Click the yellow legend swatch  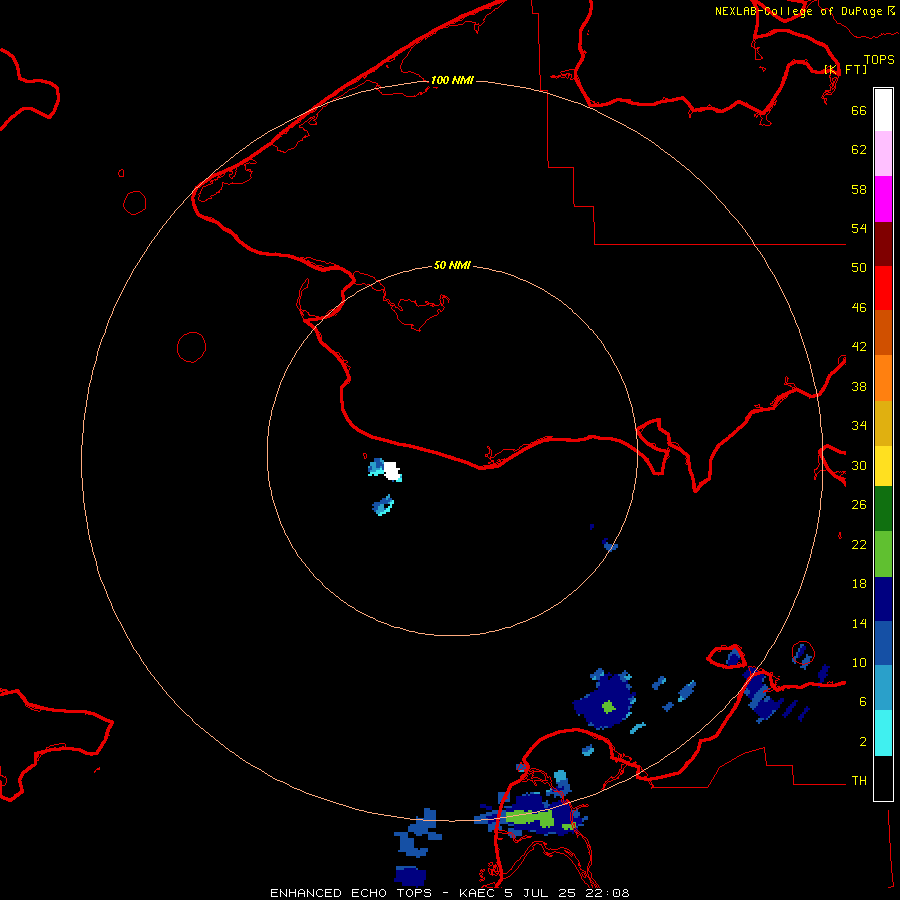click(x=883, y=466)
